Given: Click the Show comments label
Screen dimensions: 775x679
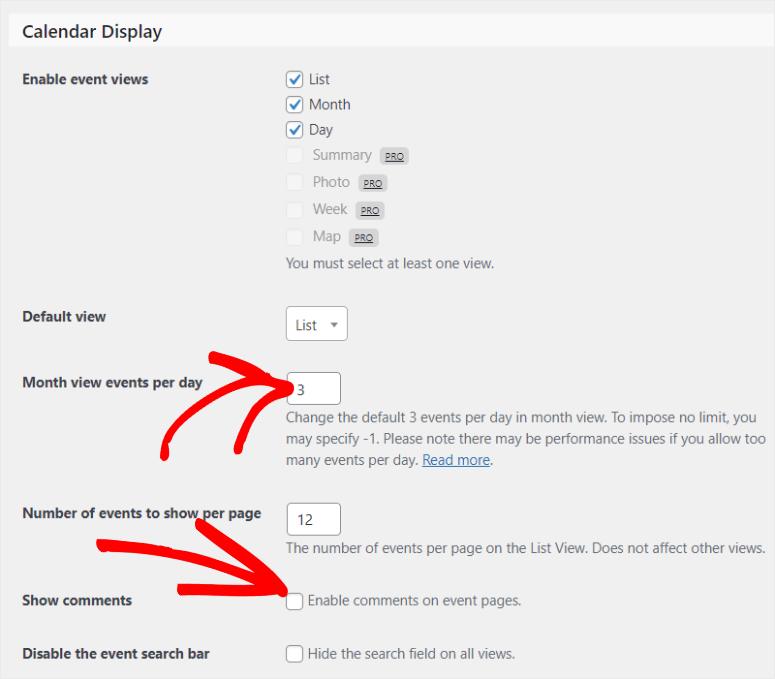Looking at the screenshot, I should (77, 600).
